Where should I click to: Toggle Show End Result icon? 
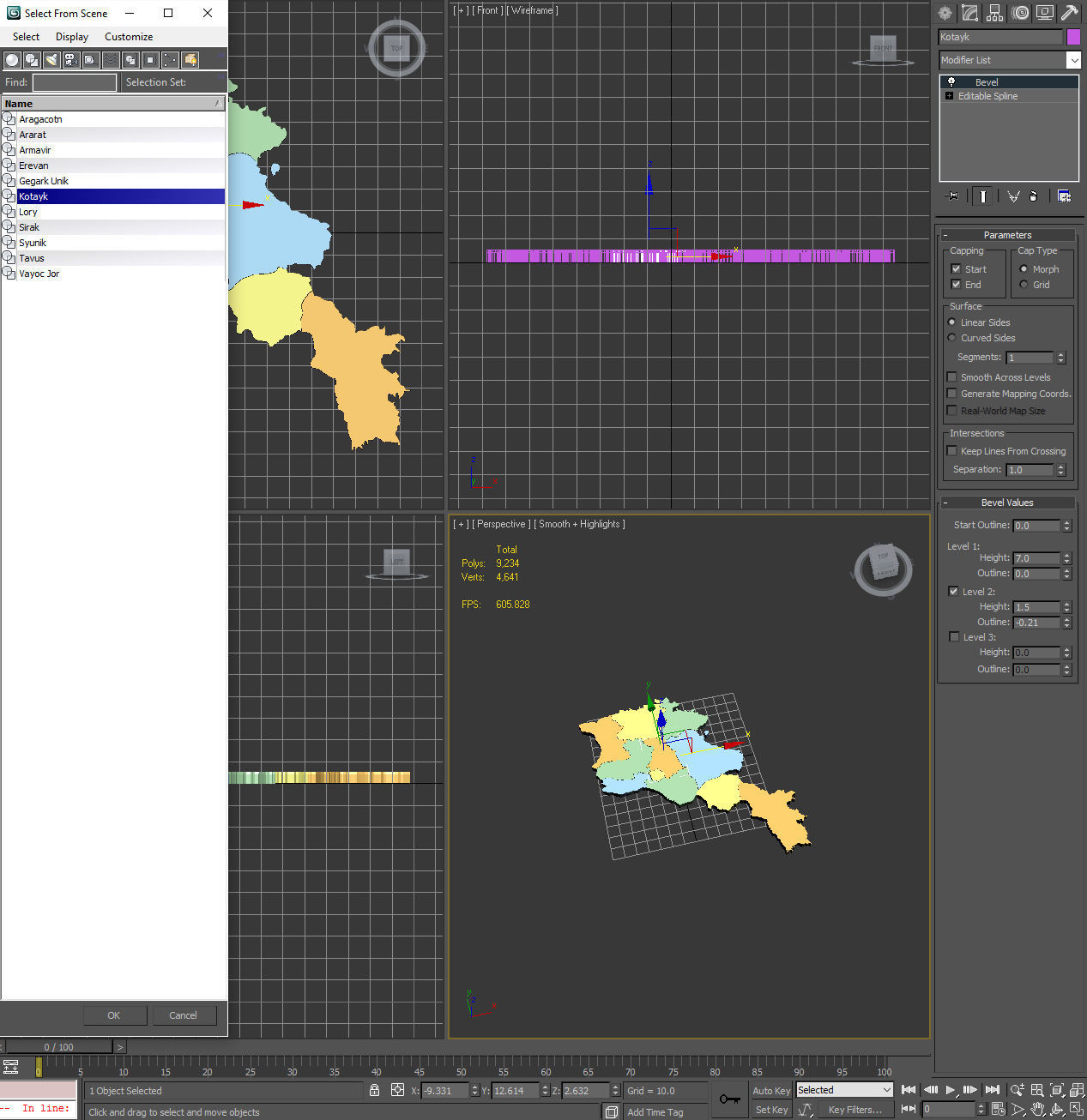click(x=982, y=196)
